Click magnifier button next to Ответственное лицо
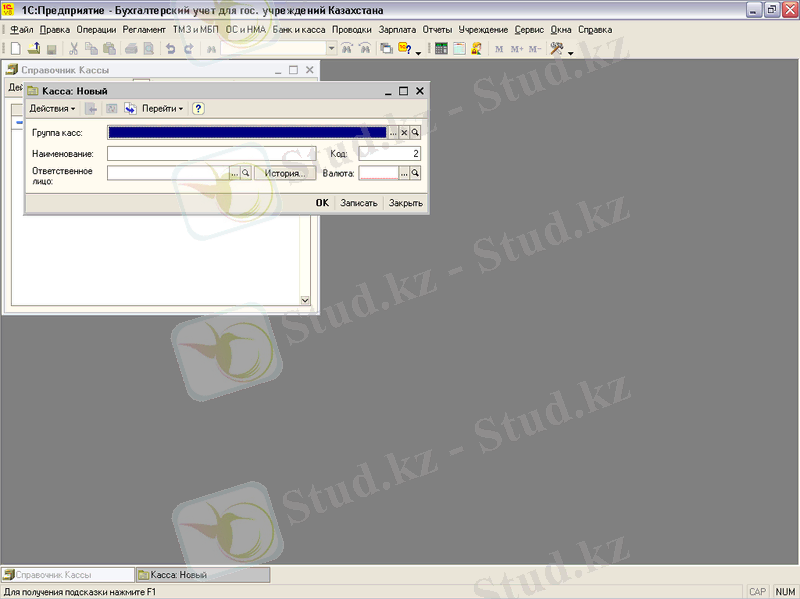The width and height of the screenshot is (800, 599). (x=246, y=173)
